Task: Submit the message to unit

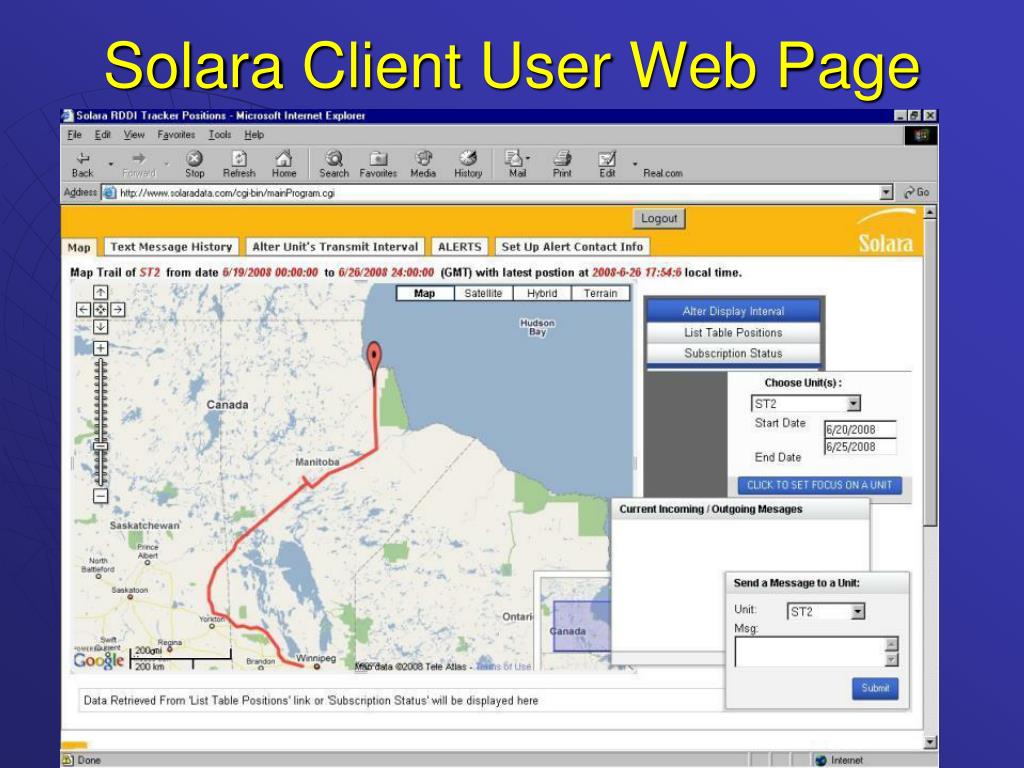Action: pos(875,688)
